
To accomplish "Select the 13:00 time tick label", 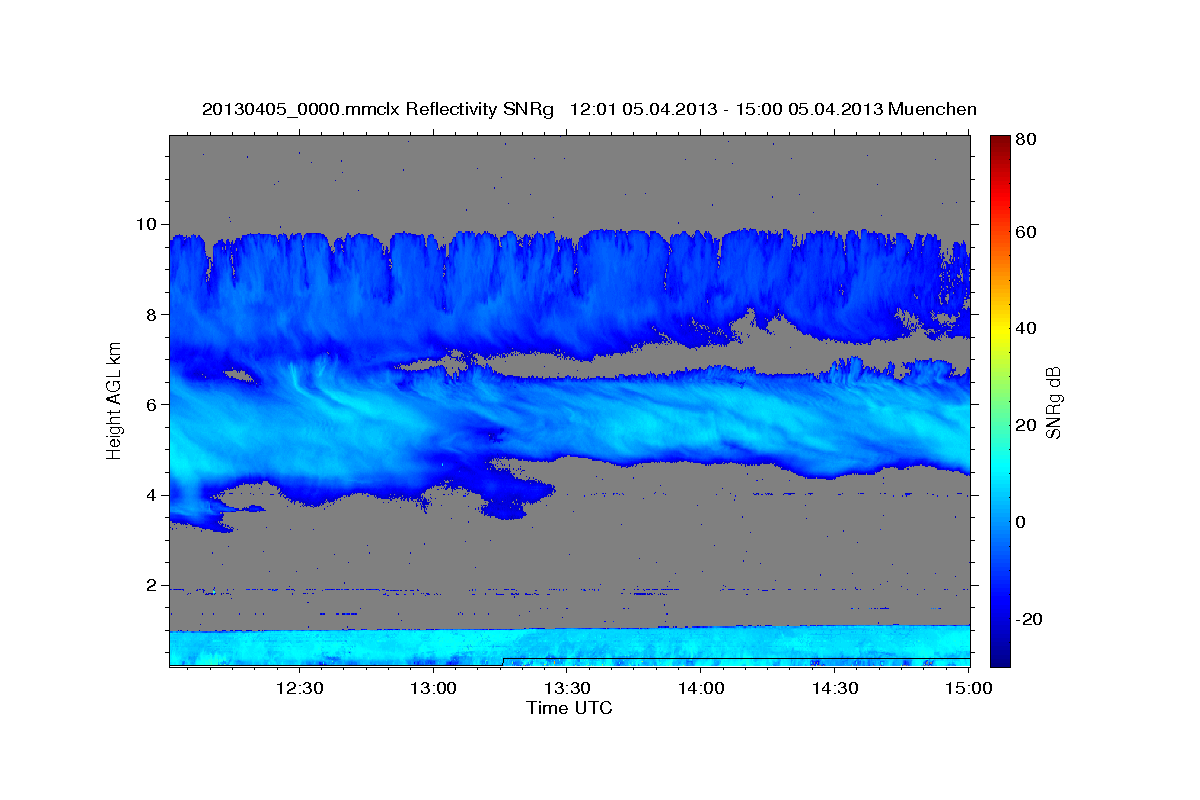I will click(434, 688).
